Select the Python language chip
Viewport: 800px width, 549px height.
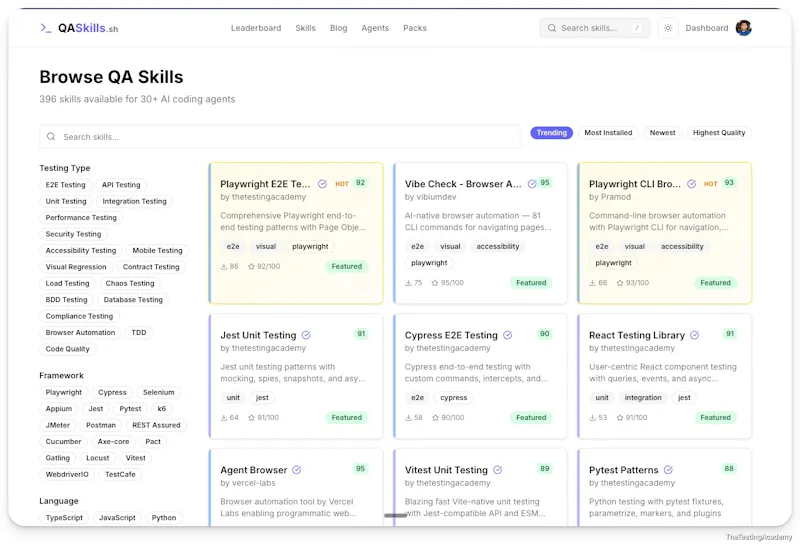(x=164, y=517)
